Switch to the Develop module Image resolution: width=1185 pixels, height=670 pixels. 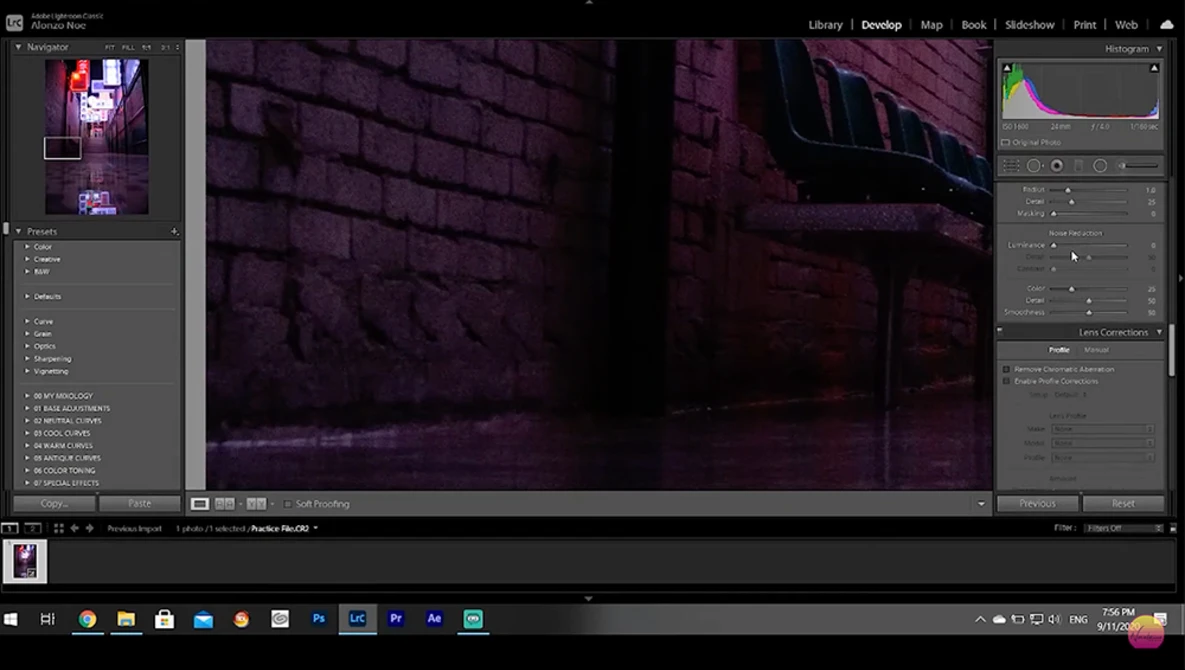coord(881,25)
